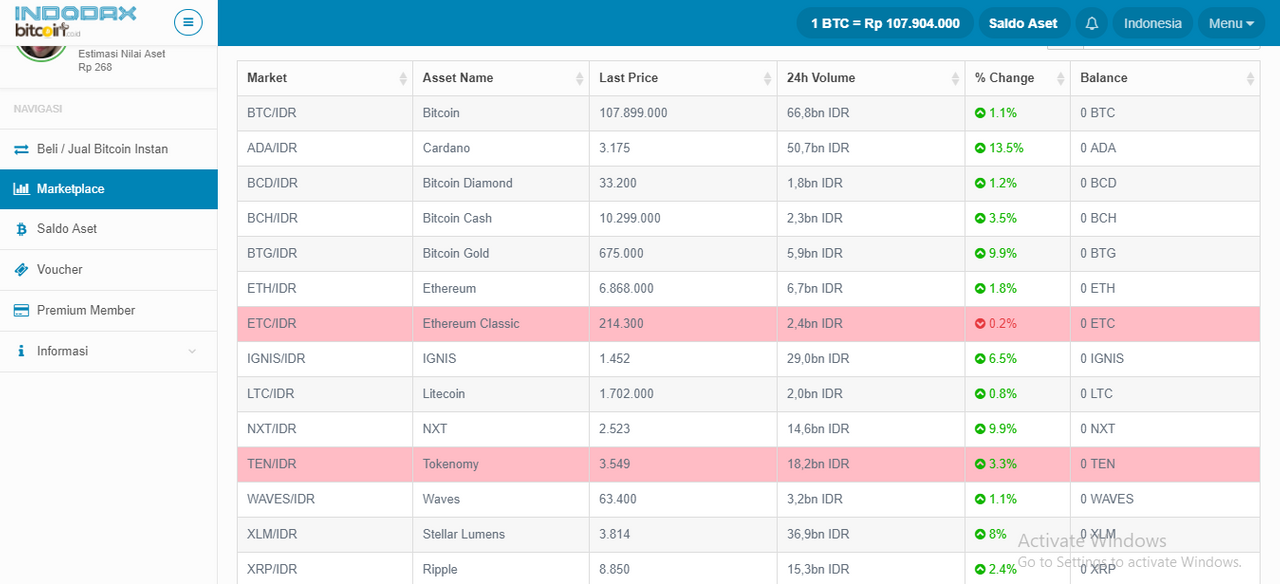
Task: Click the Marketplace chart icon
Action: (x=21, y=189)
